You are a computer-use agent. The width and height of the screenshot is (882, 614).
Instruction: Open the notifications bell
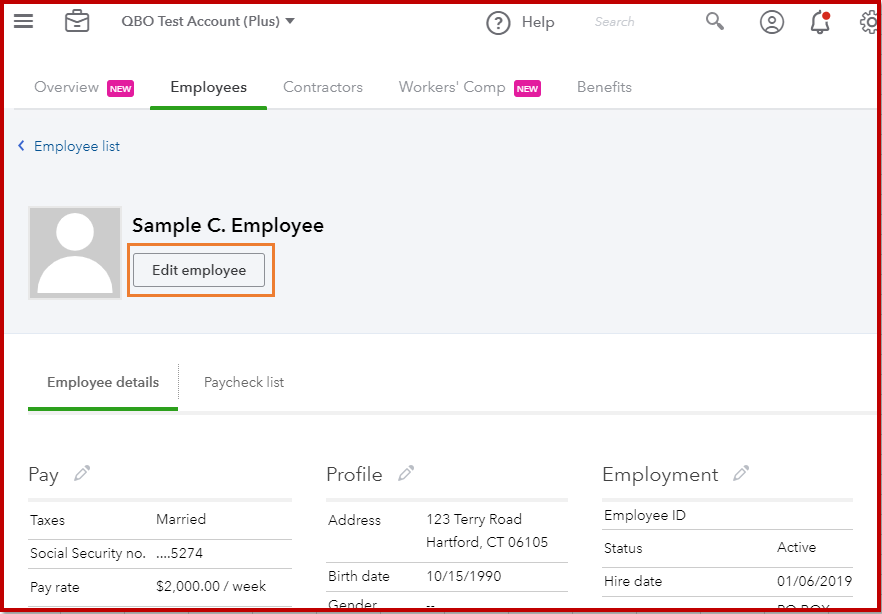click(820, 22)
